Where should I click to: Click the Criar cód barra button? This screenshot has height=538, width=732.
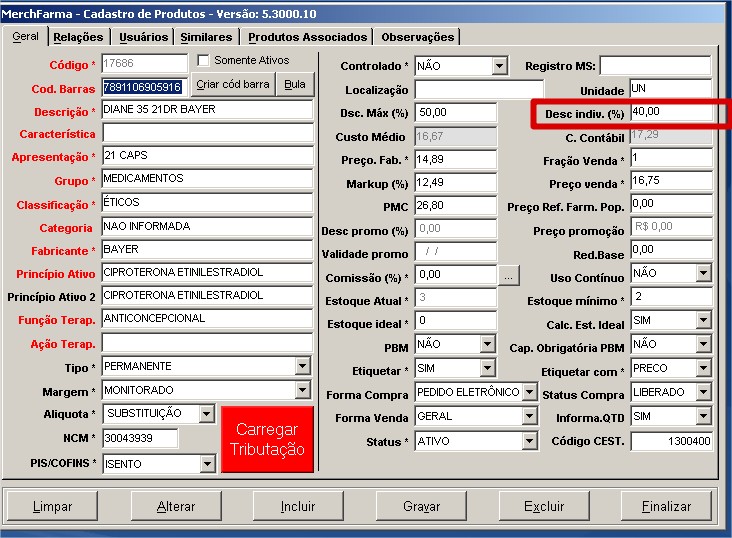pyautogui.click(x=232, y=85)
